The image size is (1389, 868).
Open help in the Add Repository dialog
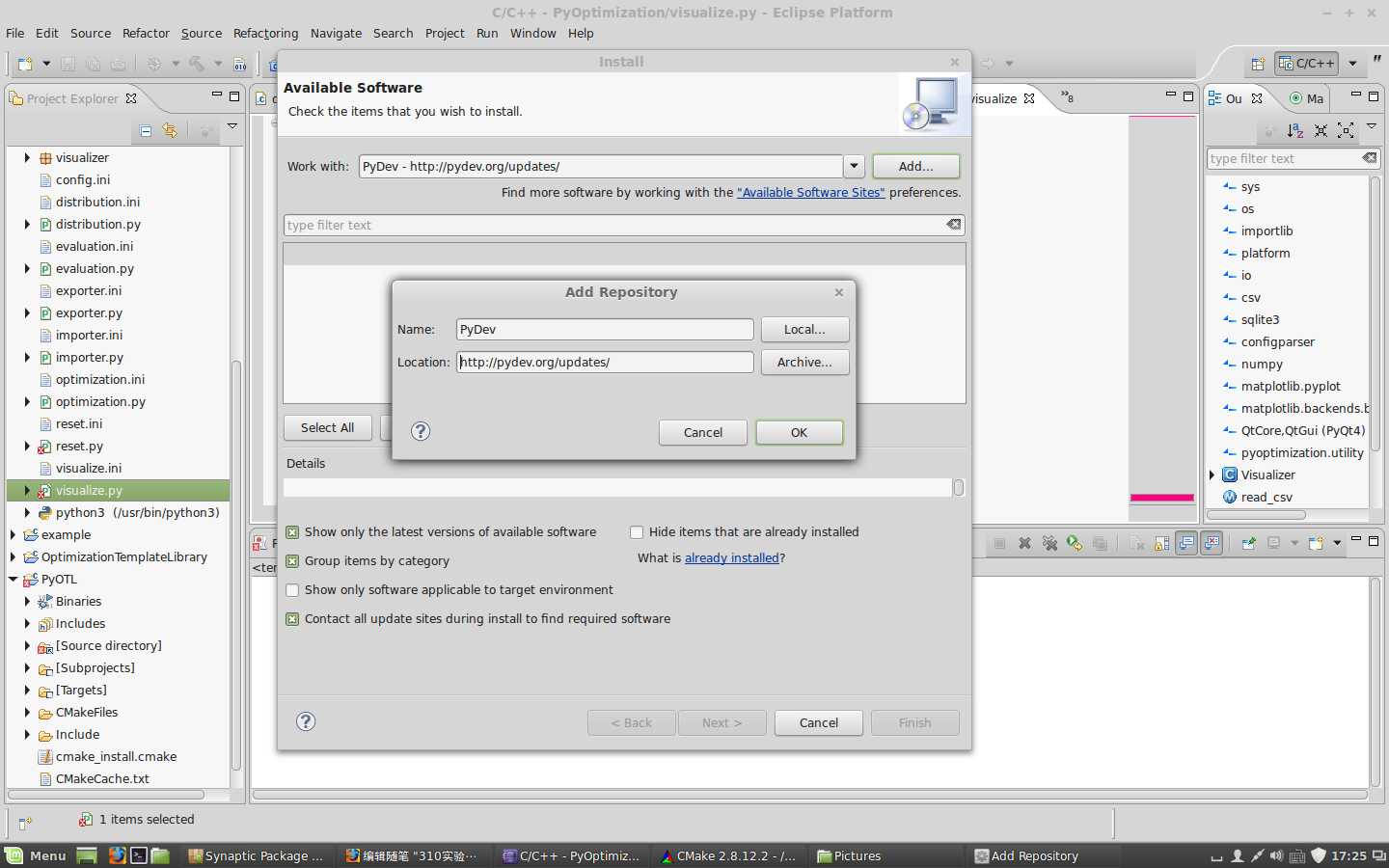pyautogui.click(x=421, y=431)
